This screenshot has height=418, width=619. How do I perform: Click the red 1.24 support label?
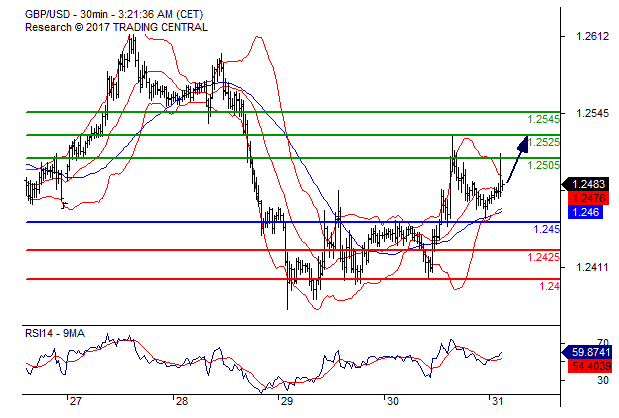(x=550, y=286)
